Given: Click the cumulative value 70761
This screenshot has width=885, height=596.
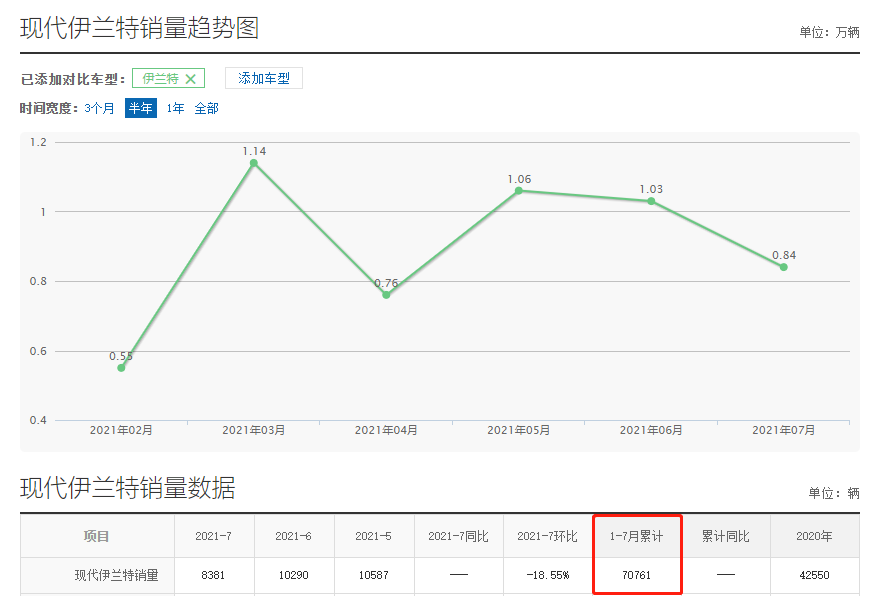Looking at the screenshot, I should coord(637,575).
